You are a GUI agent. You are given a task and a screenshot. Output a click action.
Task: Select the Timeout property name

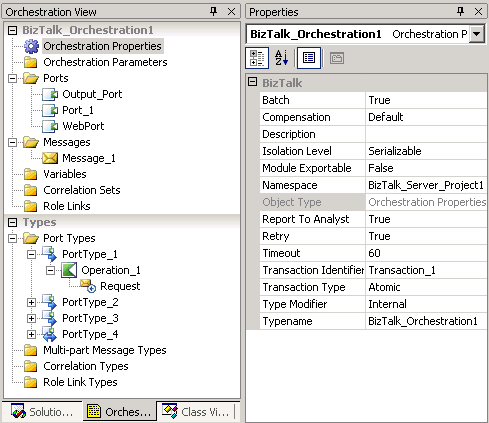[x=312, y=253]
